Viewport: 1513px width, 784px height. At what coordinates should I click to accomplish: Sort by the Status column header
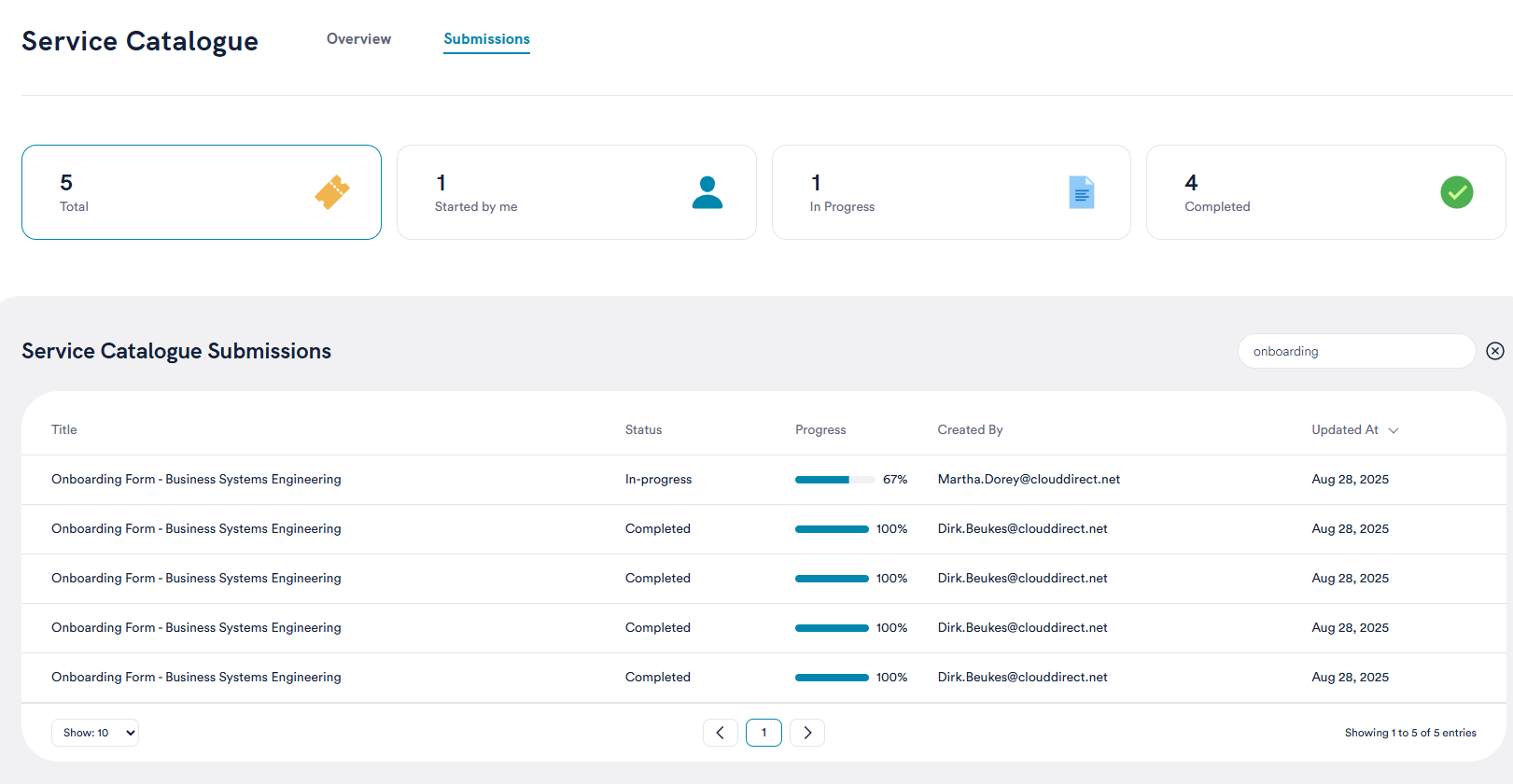pyautogui.click(x=643, y=430)
